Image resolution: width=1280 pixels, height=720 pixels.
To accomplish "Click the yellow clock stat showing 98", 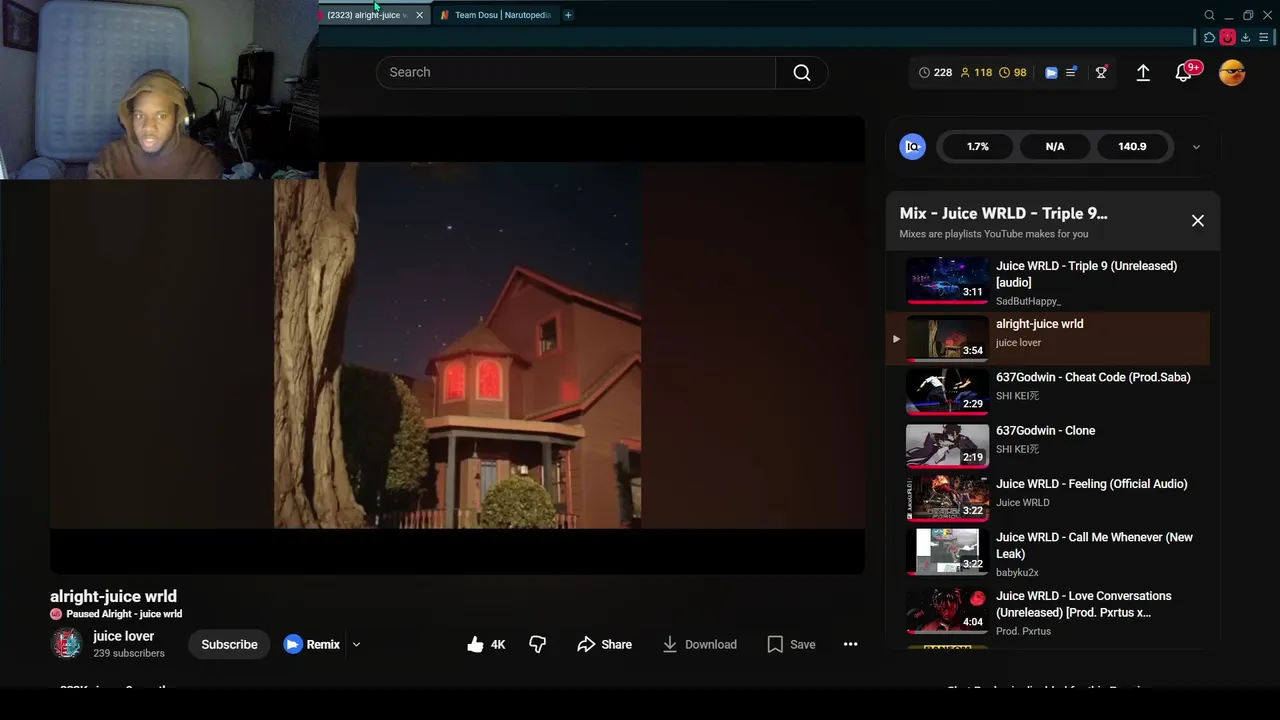I will click(x=1013, y=72).
